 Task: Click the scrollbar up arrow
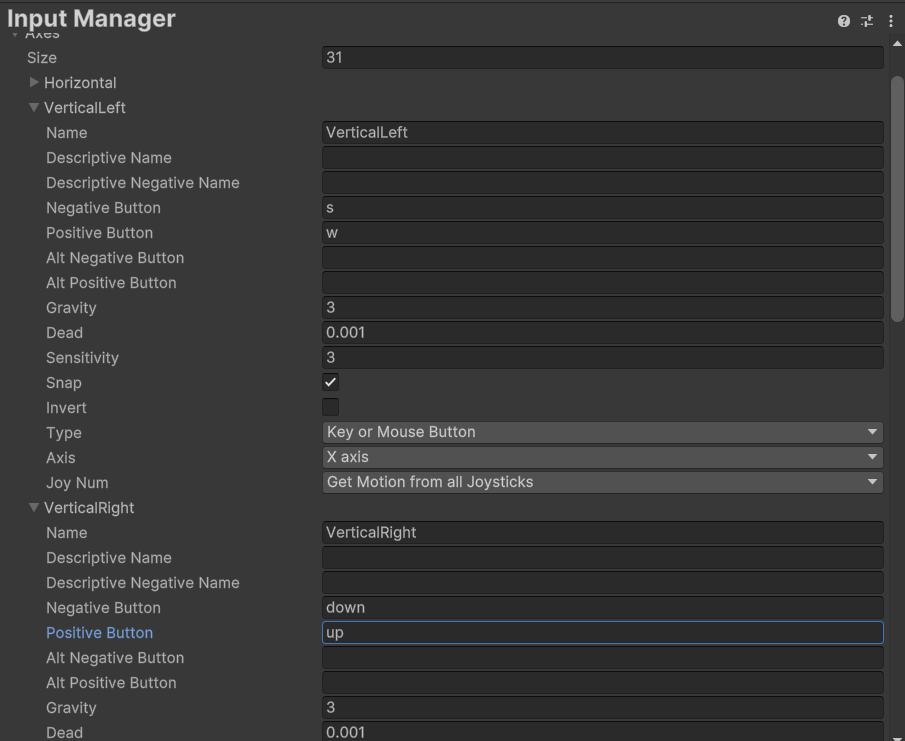click(897, 44)
